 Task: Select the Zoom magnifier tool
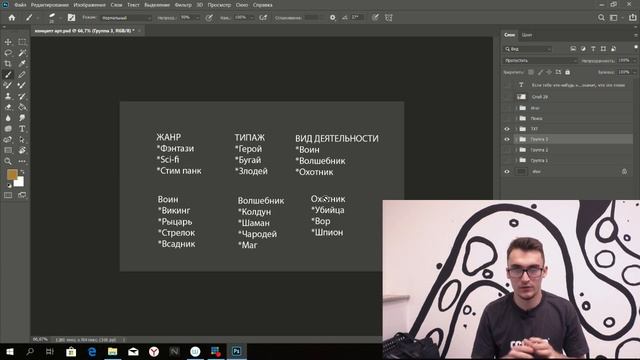pyautogui.click(x=8, y=161)
